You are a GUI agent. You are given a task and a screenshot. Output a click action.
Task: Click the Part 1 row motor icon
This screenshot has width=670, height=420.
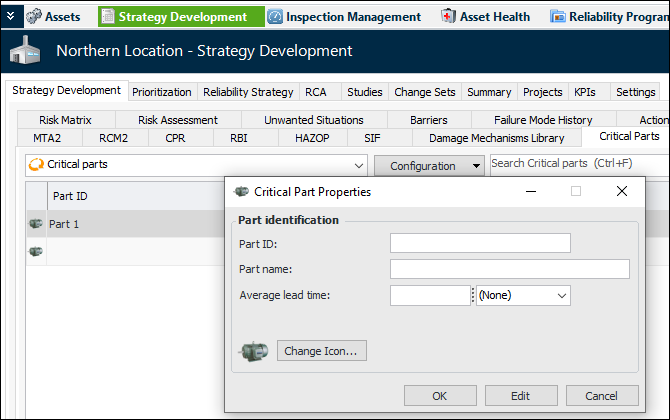point(36,224)
